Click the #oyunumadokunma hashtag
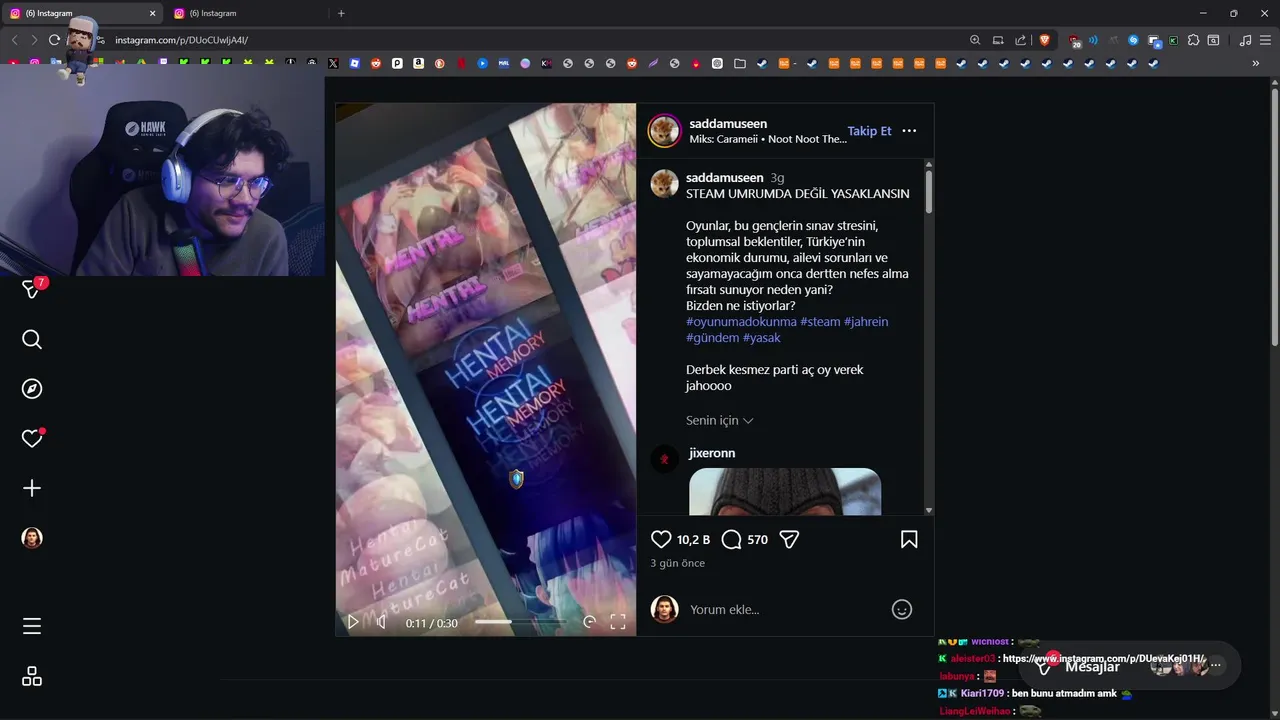The width and height of the screenshot is (1280, 720). pyautogui.click(x=741, y=322)
